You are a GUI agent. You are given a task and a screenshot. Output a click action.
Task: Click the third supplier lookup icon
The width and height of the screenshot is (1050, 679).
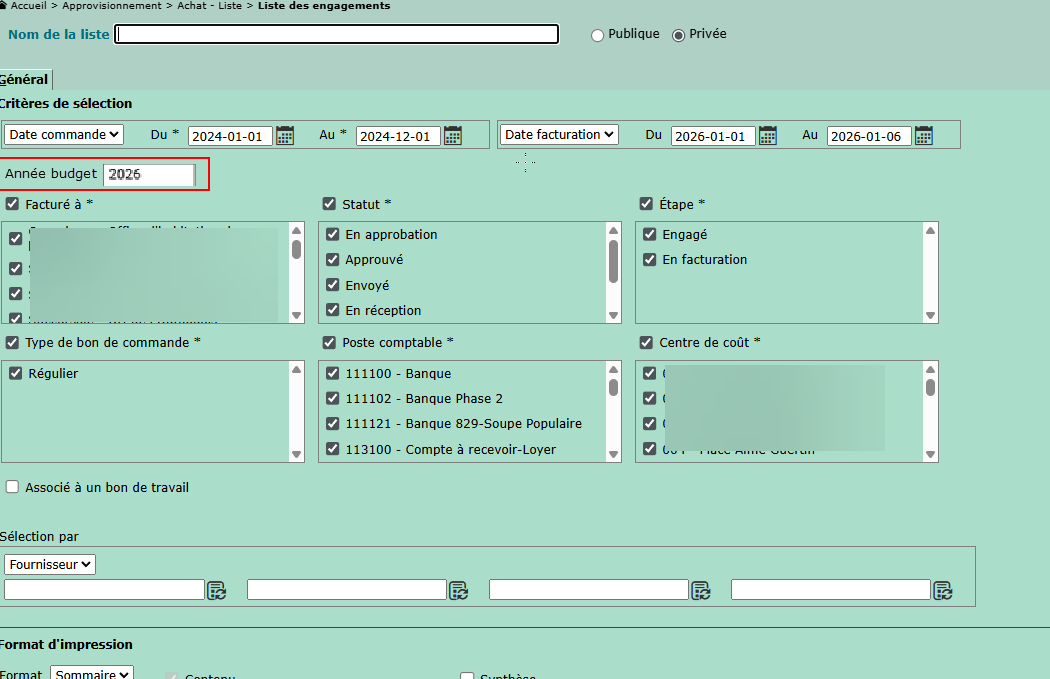coord(701,590)
